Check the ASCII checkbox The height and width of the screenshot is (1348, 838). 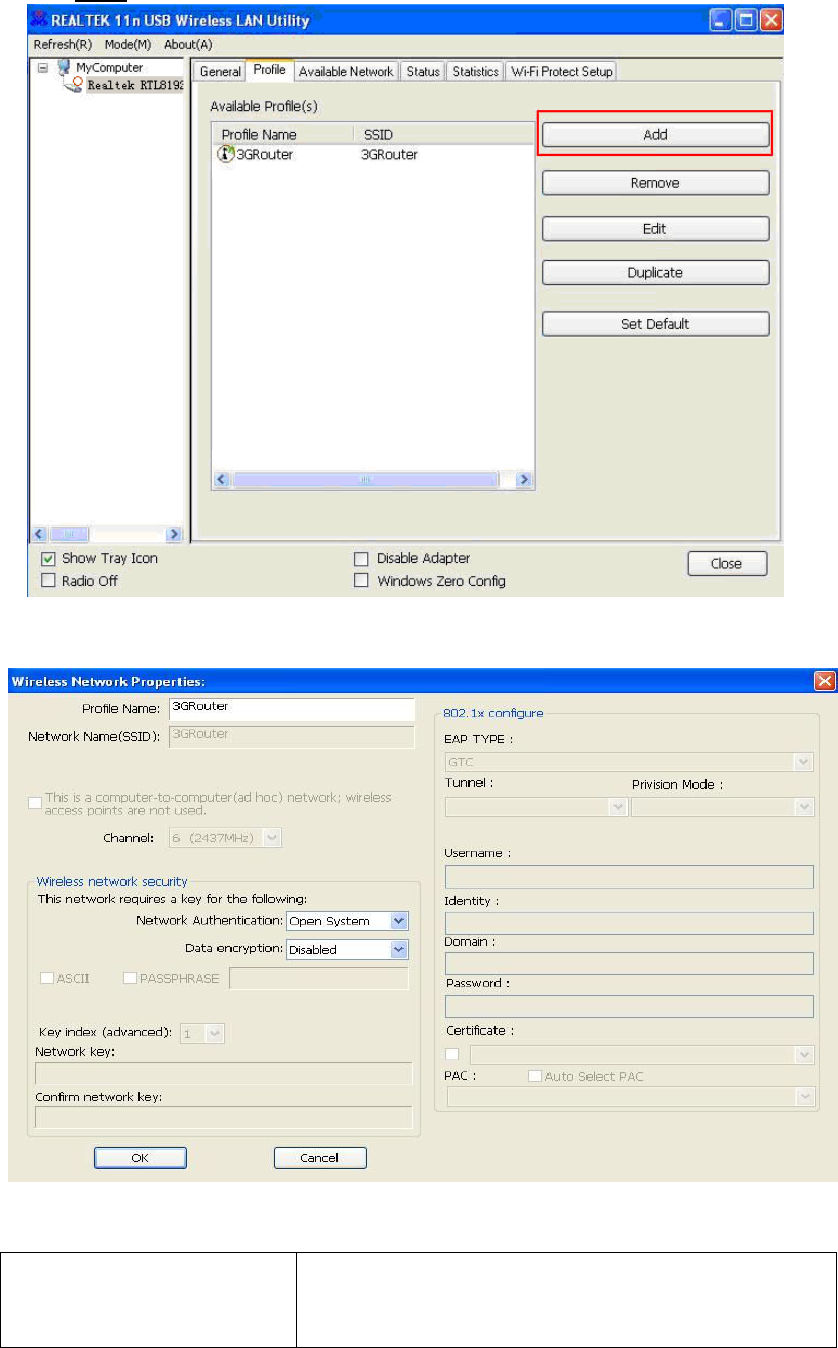click(47, 978)
